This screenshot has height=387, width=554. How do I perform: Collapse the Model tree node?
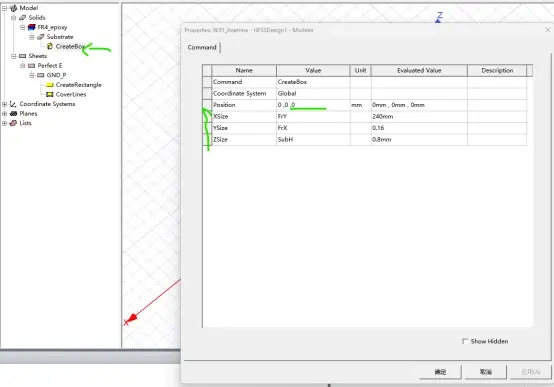pos(5,8)
